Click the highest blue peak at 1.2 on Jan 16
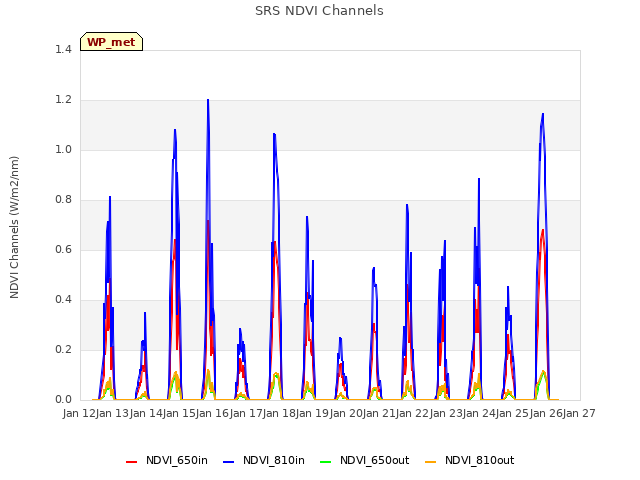The height and width of the screenshot is (480, 640). 208,100
